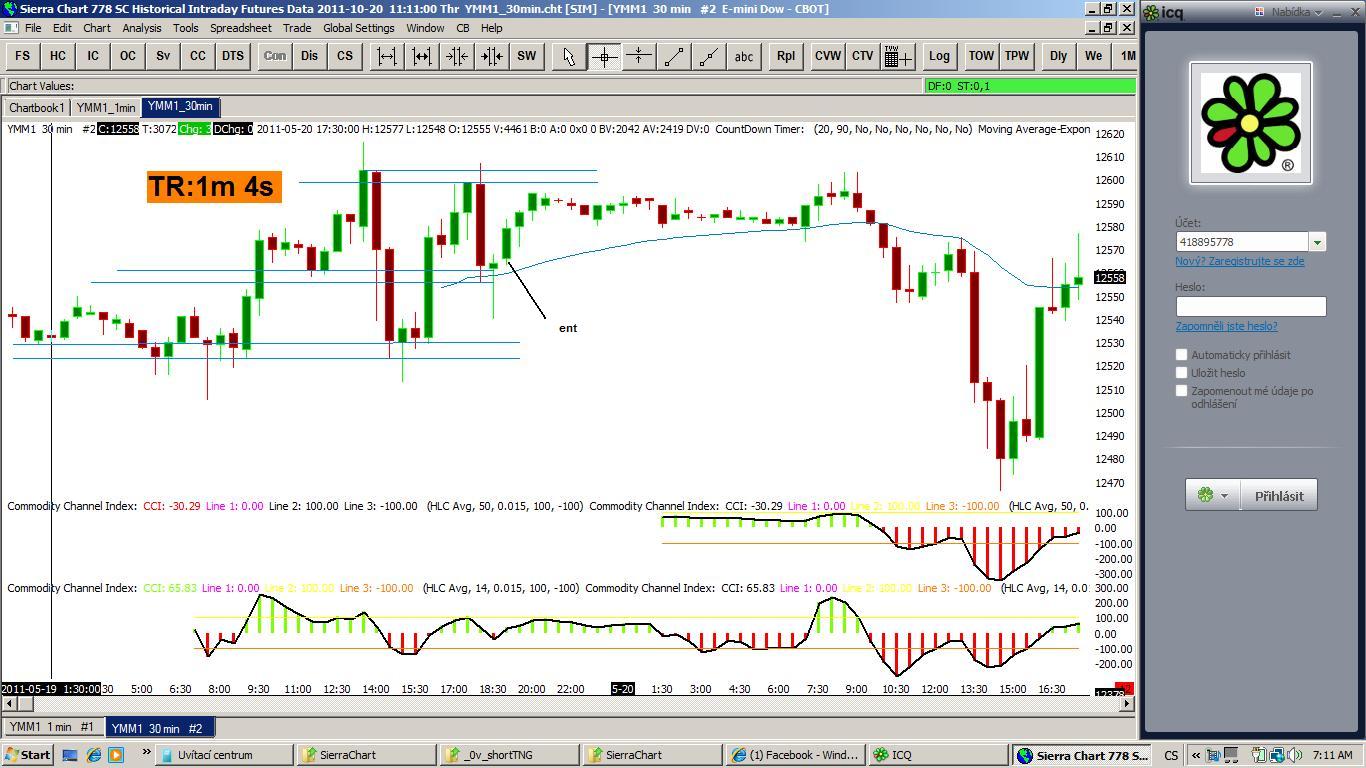This screenshot has height=768, width=1366.
Task: Open Uvítací centrum from the taskbar
Action: coord(224,755)
